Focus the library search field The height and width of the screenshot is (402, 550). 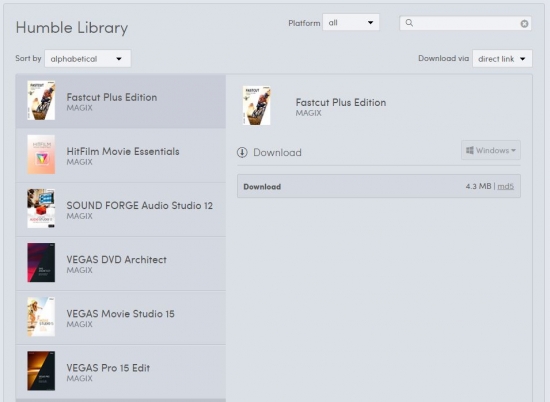[465, 23]
